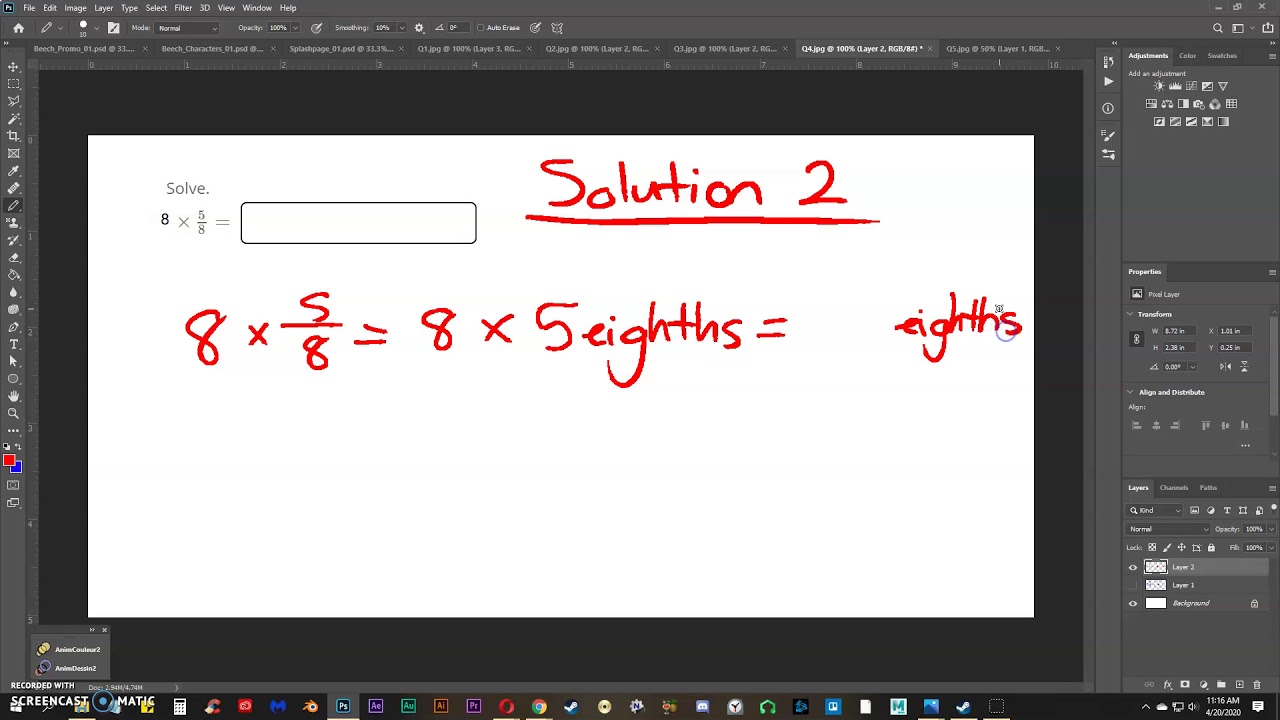Screen dimensions: 1280x720
Task: Select the Pencil tool in toolbar
Action: point(13,205)
